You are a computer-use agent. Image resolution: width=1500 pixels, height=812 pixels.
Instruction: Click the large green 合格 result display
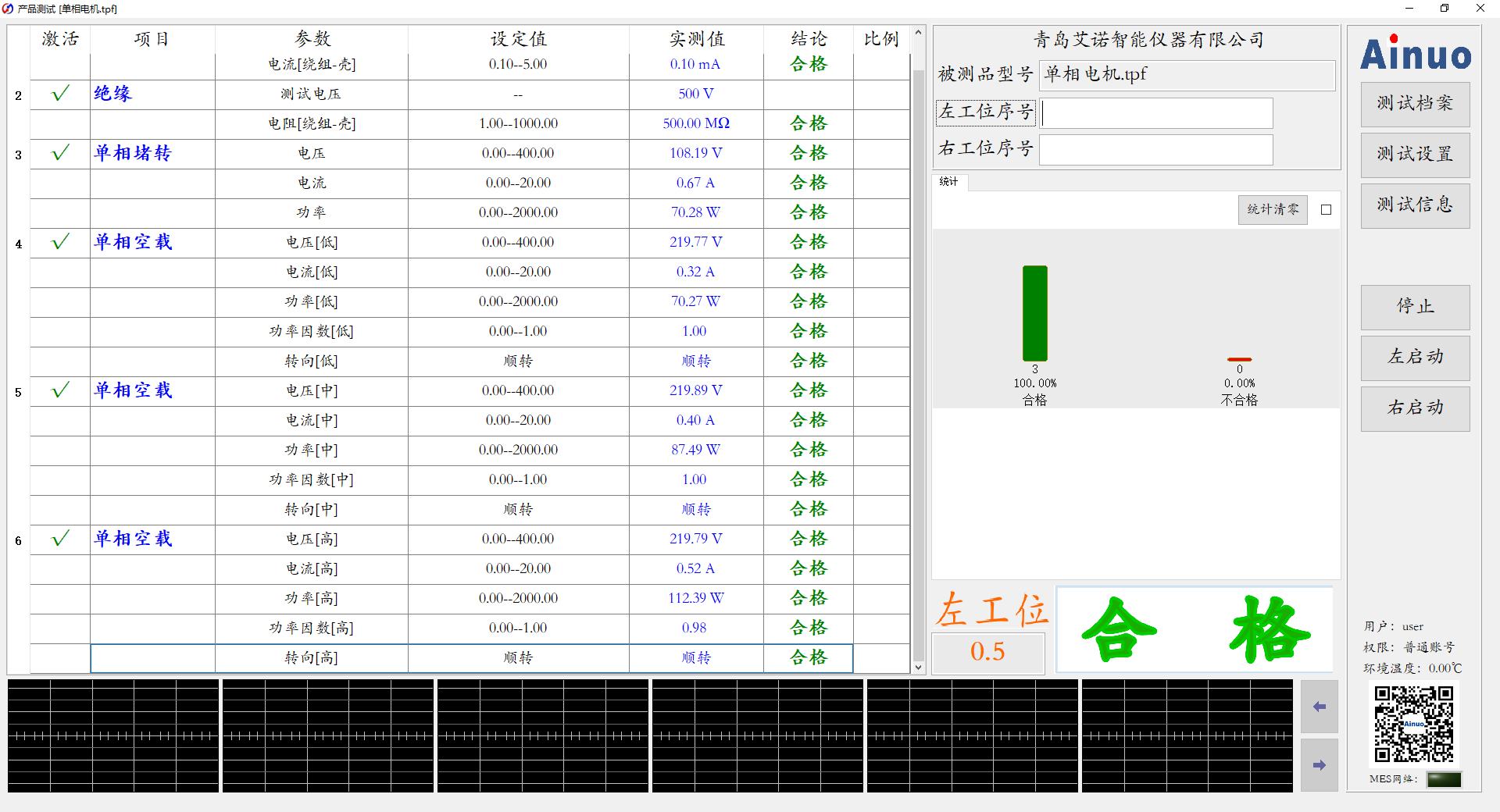click(1194, 629)
